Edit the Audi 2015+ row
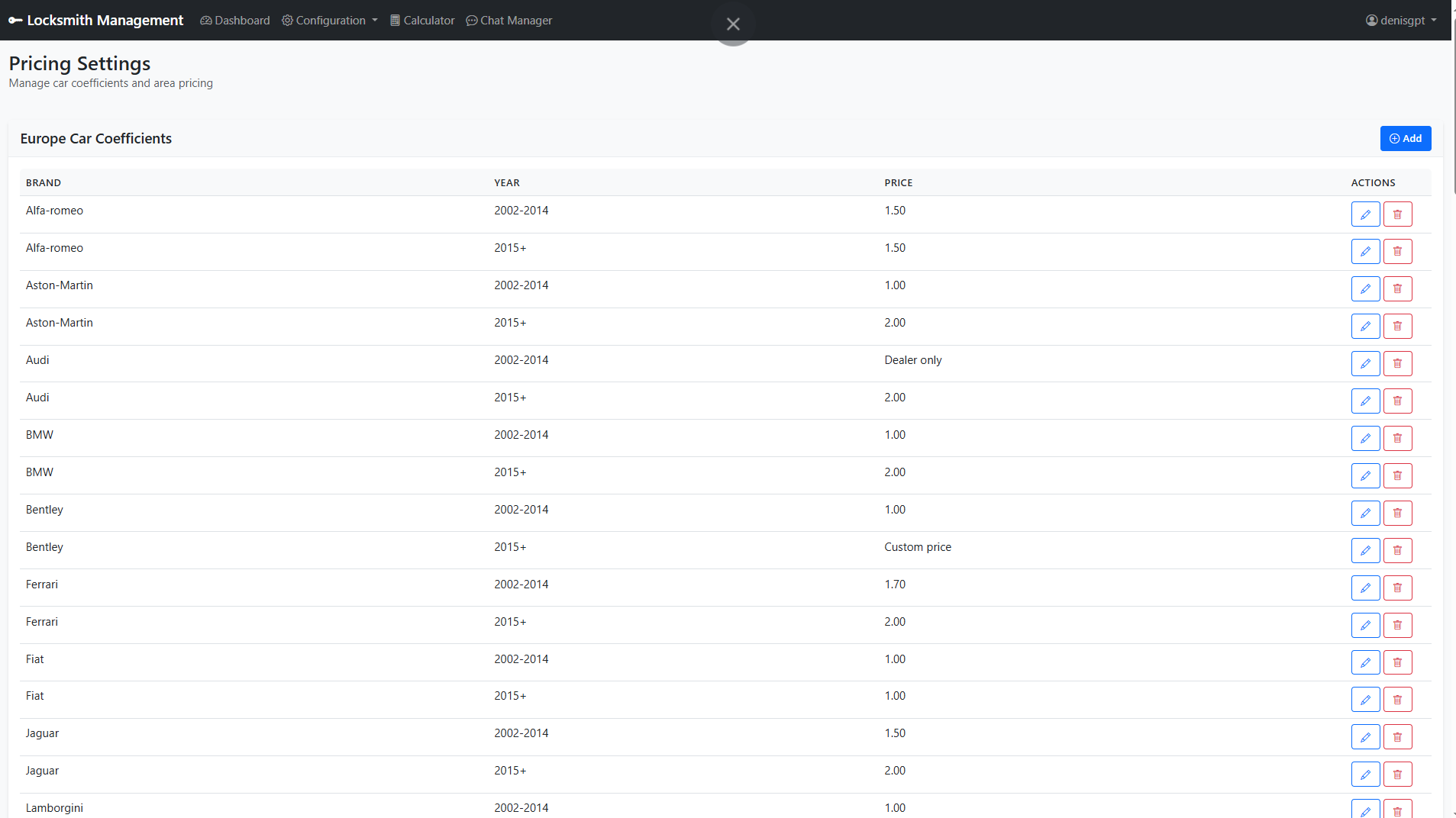The width and height of the screenshot is (1456, 818). pos(1365,401)
